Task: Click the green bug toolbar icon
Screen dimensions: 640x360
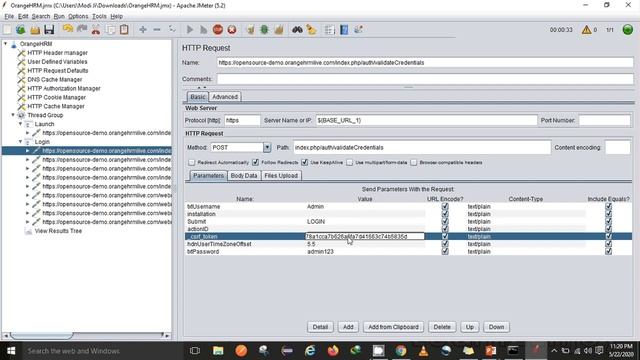Action: pyautogui.click(x=264, y=30)
